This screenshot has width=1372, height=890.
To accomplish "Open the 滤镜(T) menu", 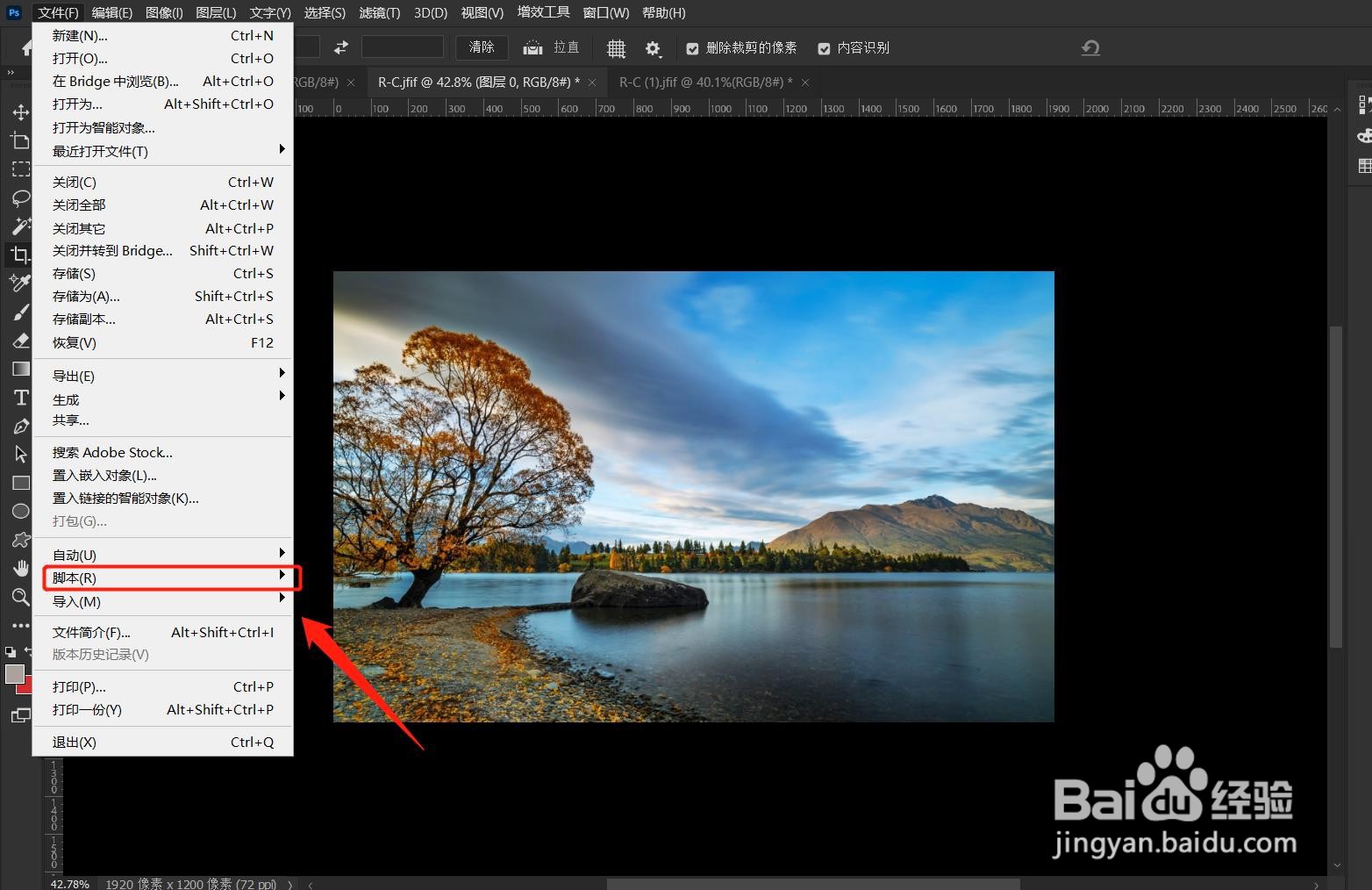I will (378, 12).
